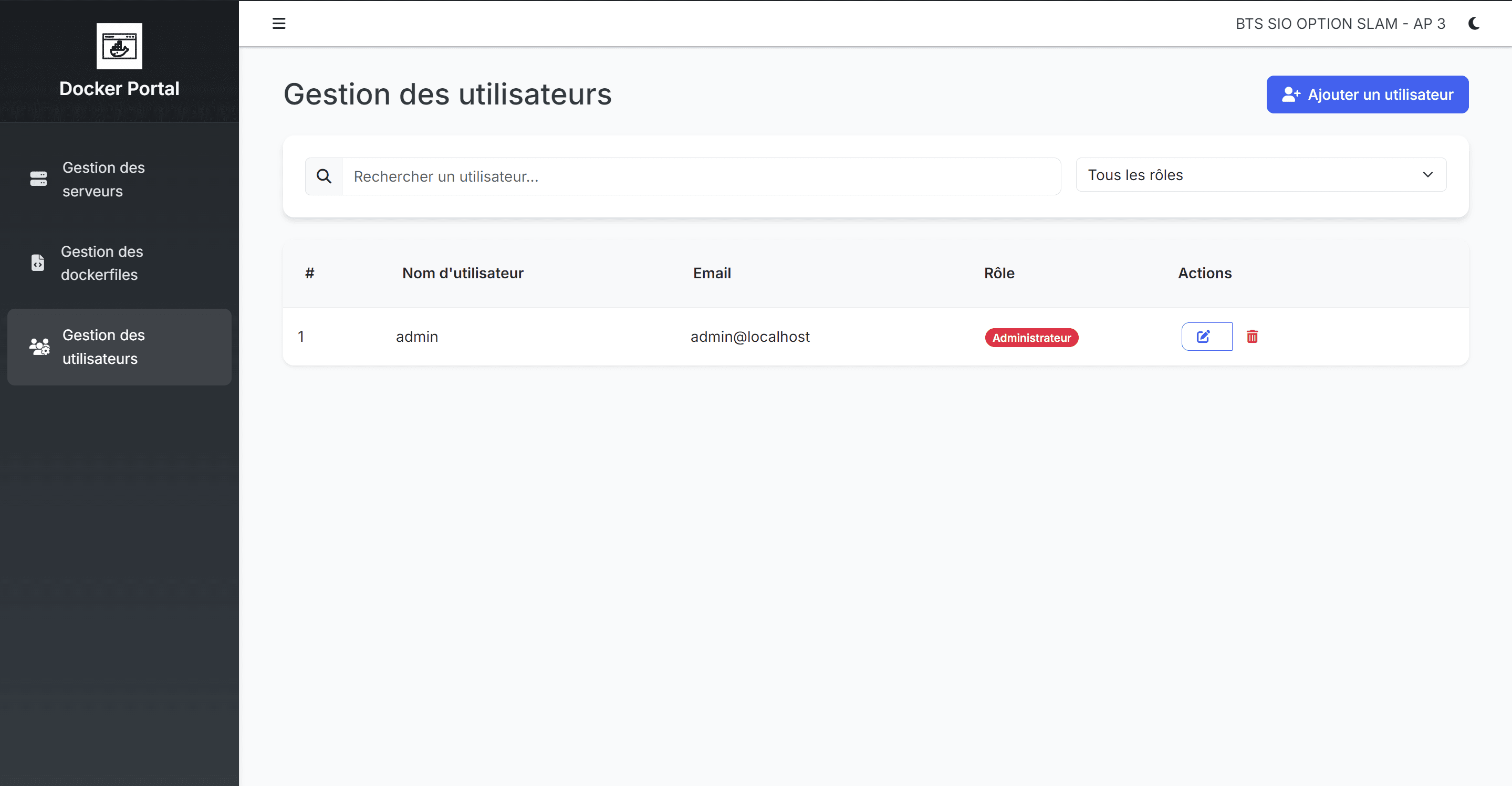
Task: Navigate to Gestion des dockerfiles
Action: pos(101,263)
